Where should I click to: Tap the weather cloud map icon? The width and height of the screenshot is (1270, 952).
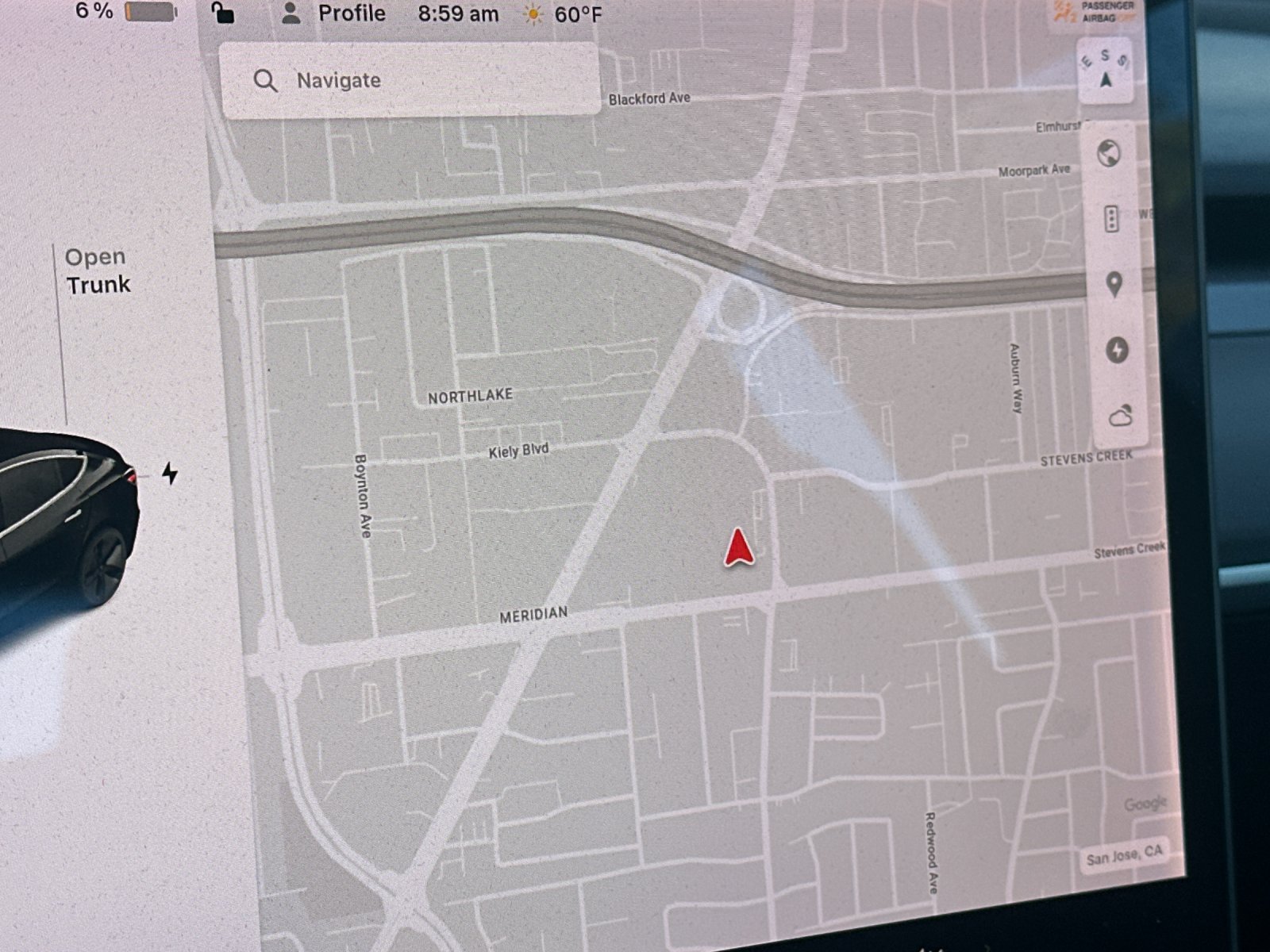(1120, 416)
